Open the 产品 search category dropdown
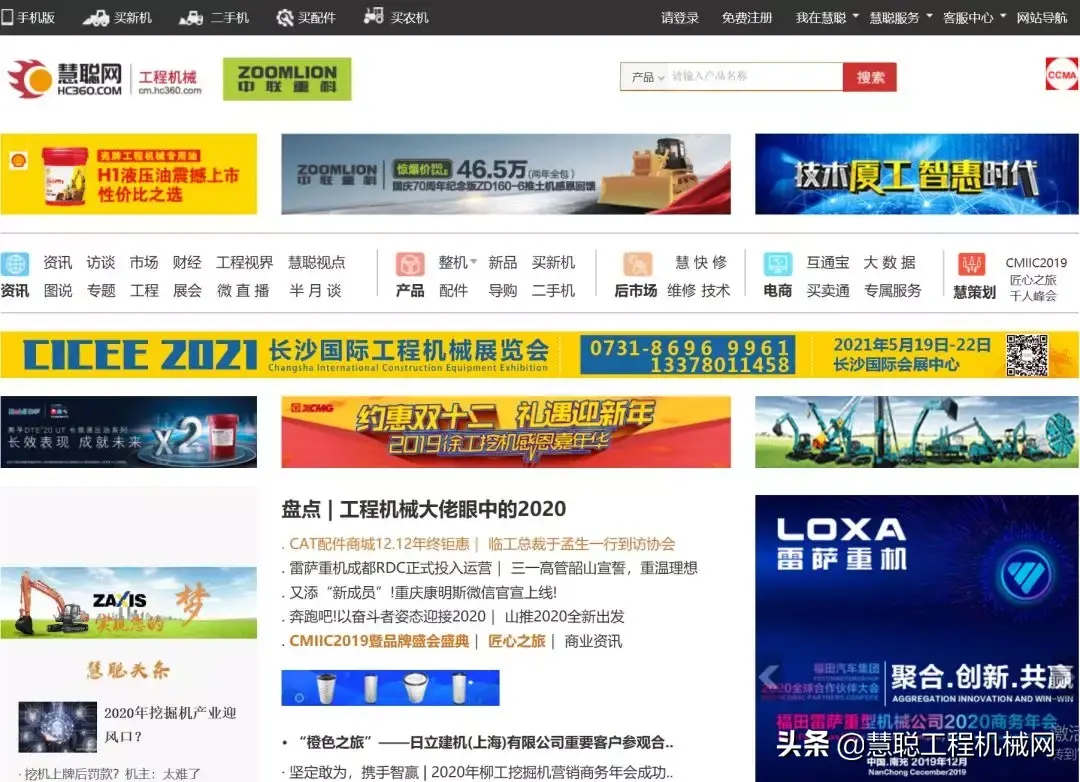Image resolution: width=1080 pixels, height=782 pixels. 647,77
